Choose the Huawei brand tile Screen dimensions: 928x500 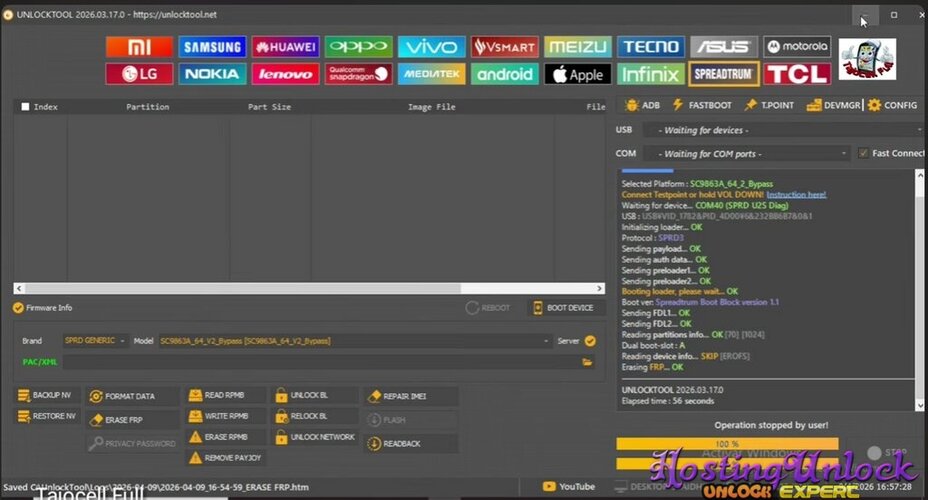point(285,47)
